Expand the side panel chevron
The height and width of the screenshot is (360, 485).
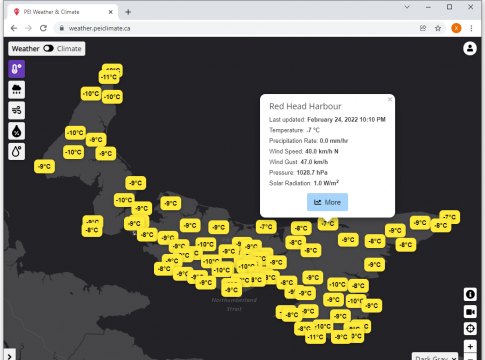coord(9,356)
